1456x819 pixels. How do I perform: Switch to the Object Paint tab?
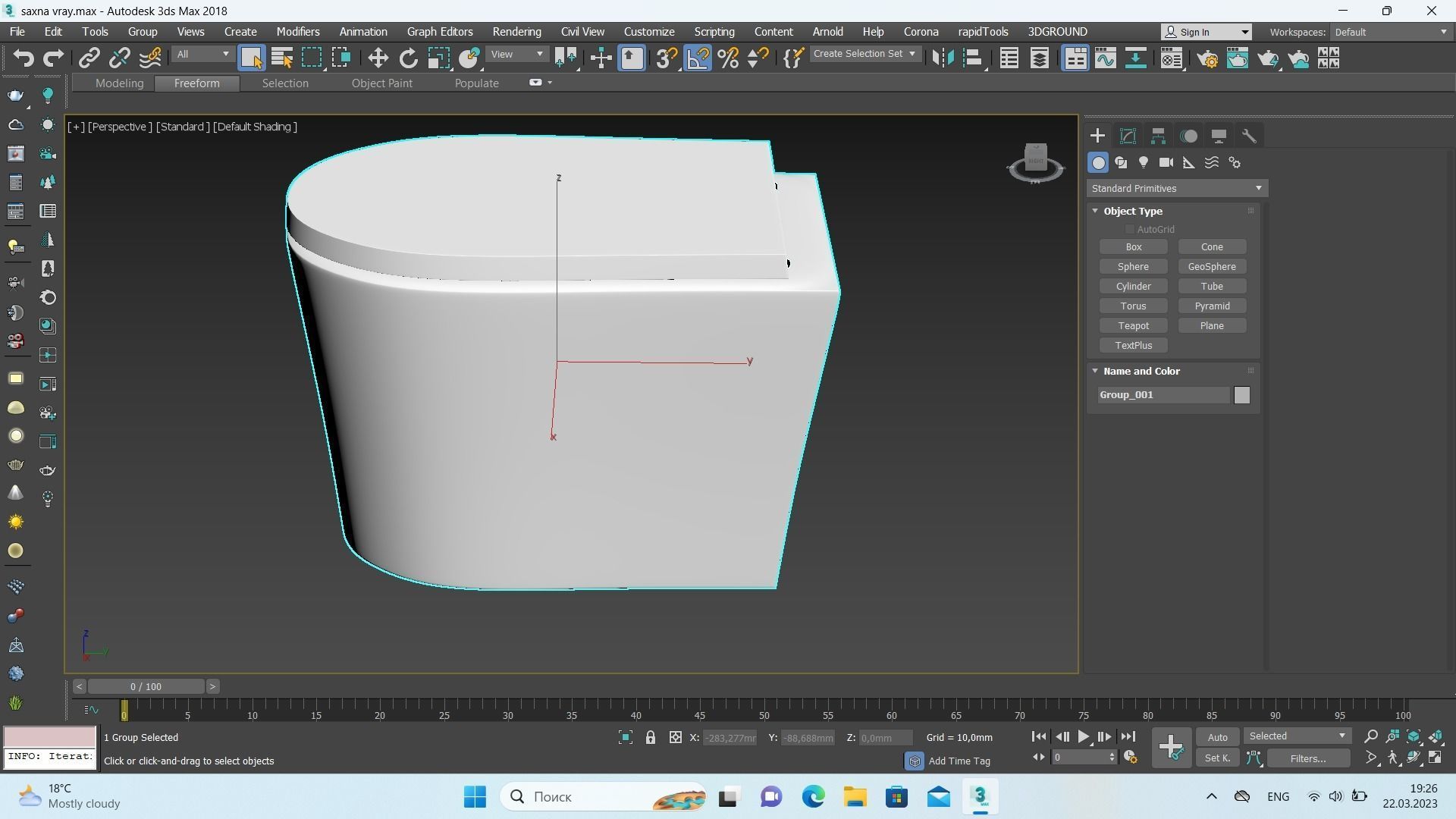pyautogui.click(x=381, y=83)
